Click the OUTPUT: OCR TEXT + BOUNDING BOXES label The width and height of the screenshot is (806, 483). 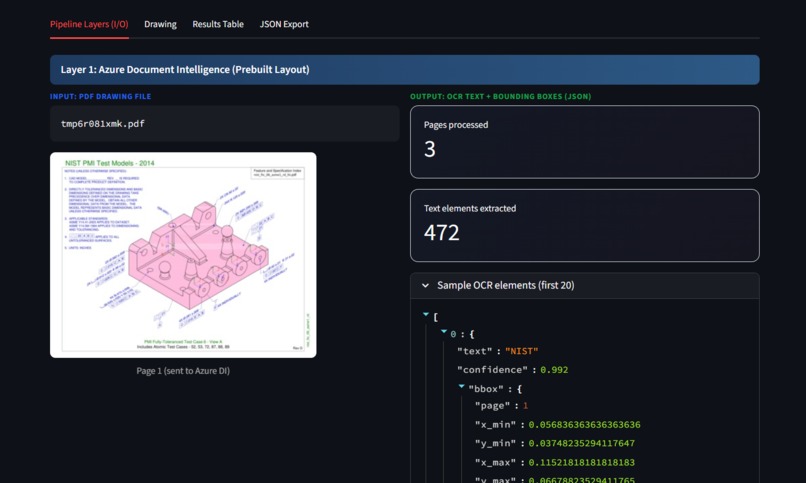click(501, 96)
